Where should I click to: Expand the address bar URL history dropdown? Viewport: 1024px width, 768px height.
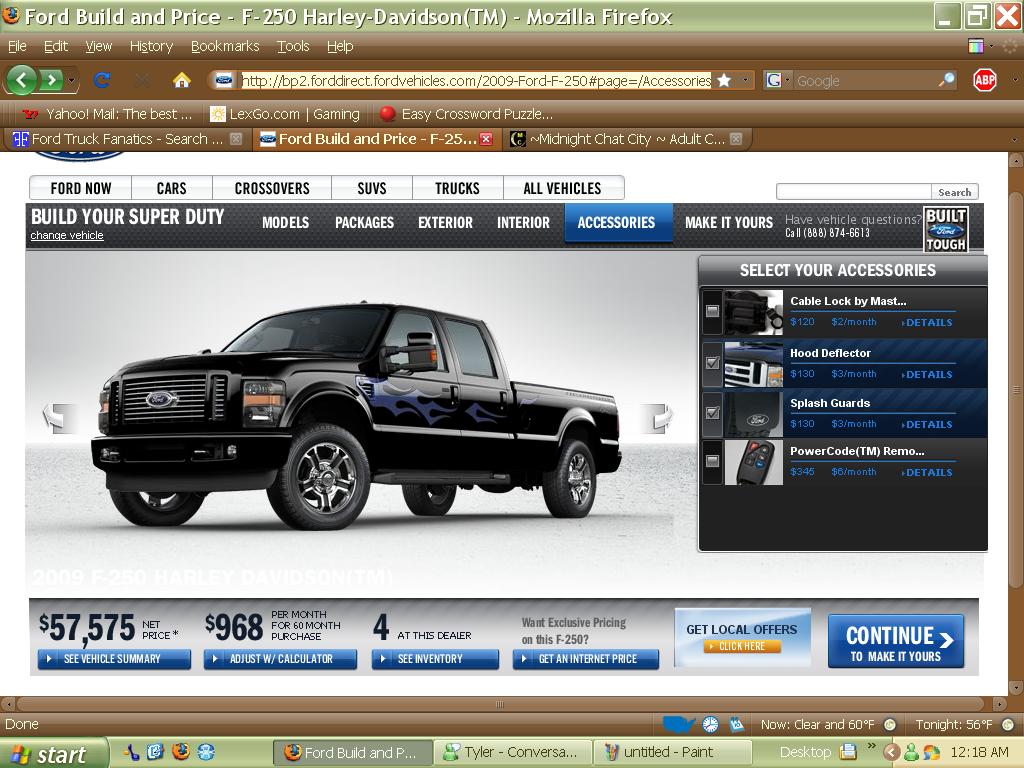click(745, 80)
